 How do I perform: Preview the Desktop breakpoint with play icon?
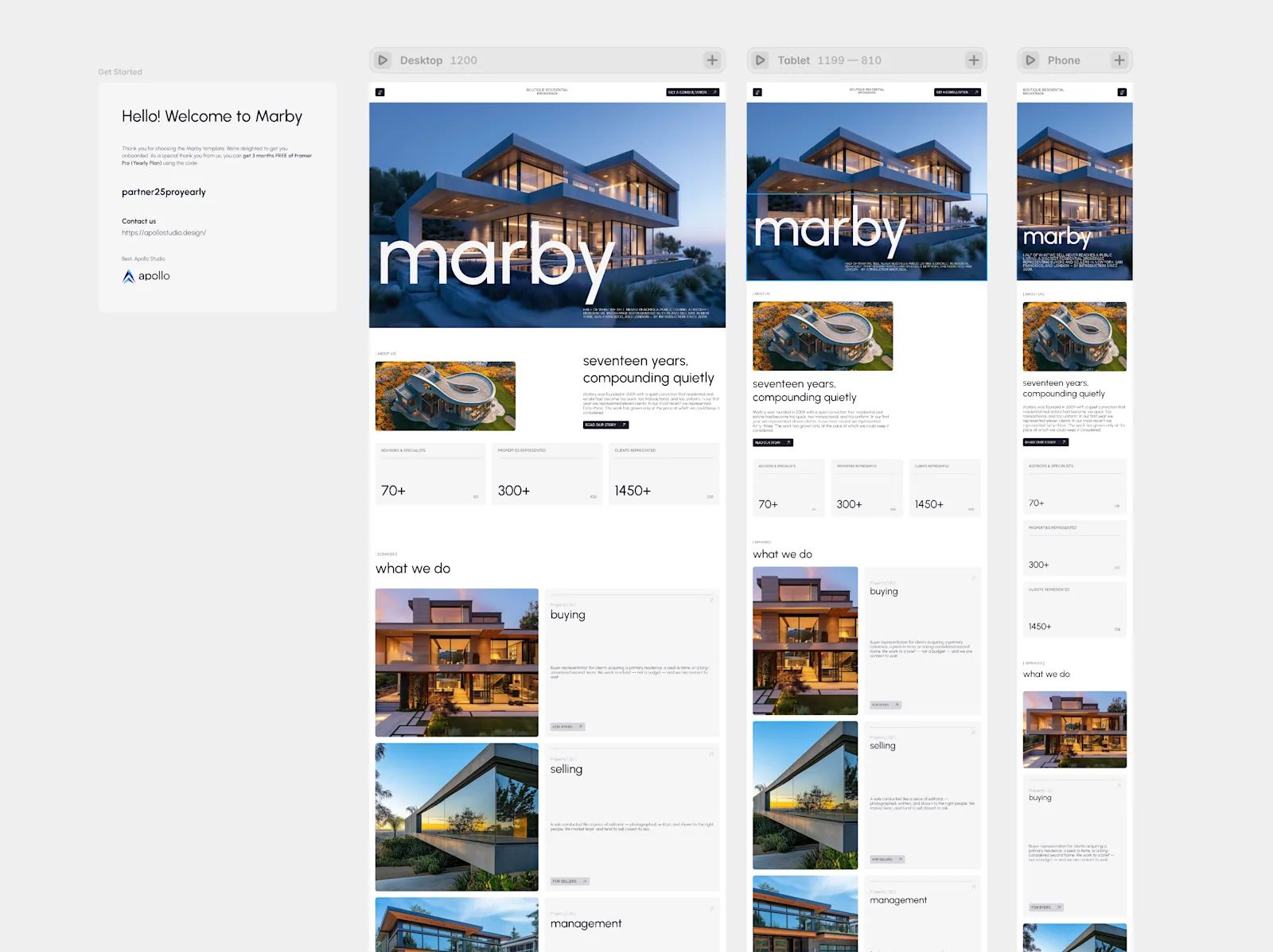[383, 60]
